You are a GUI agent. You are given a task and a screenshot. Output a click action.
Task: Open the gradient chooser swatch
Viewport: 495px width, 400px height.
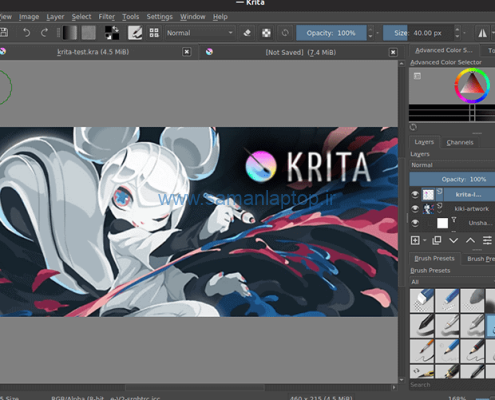[70, 33]
